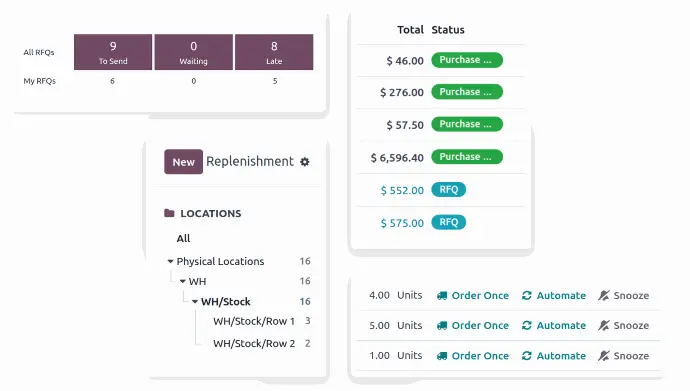Open the $ 552.00 RFQ status badge
Screen dimensions: 690x391
448,190
